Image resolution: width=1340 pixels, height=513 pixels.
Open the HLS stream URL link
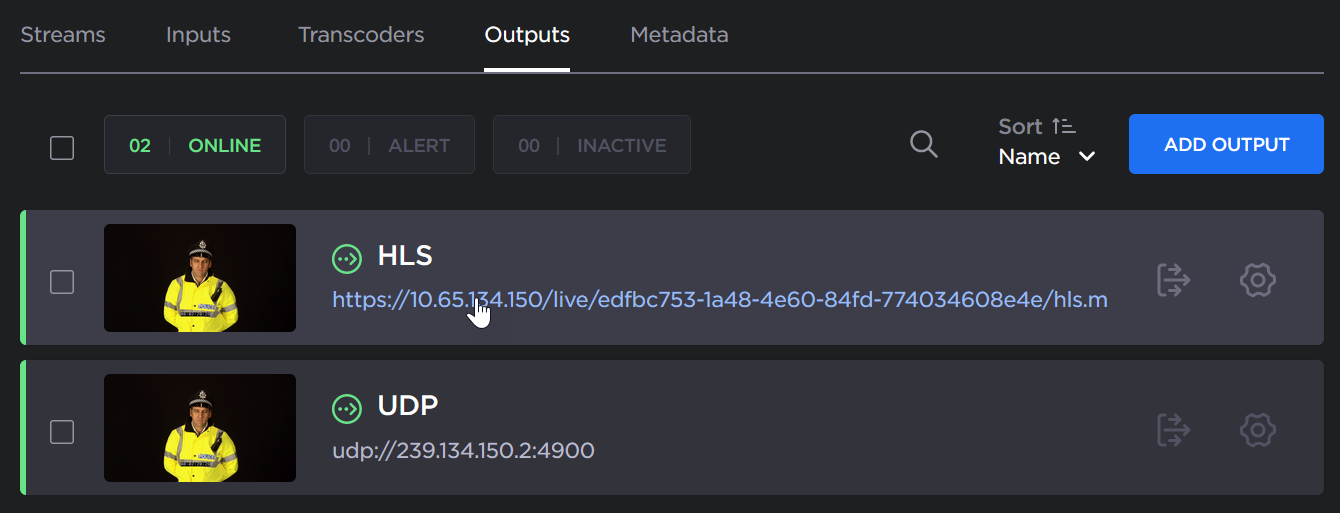719,300
